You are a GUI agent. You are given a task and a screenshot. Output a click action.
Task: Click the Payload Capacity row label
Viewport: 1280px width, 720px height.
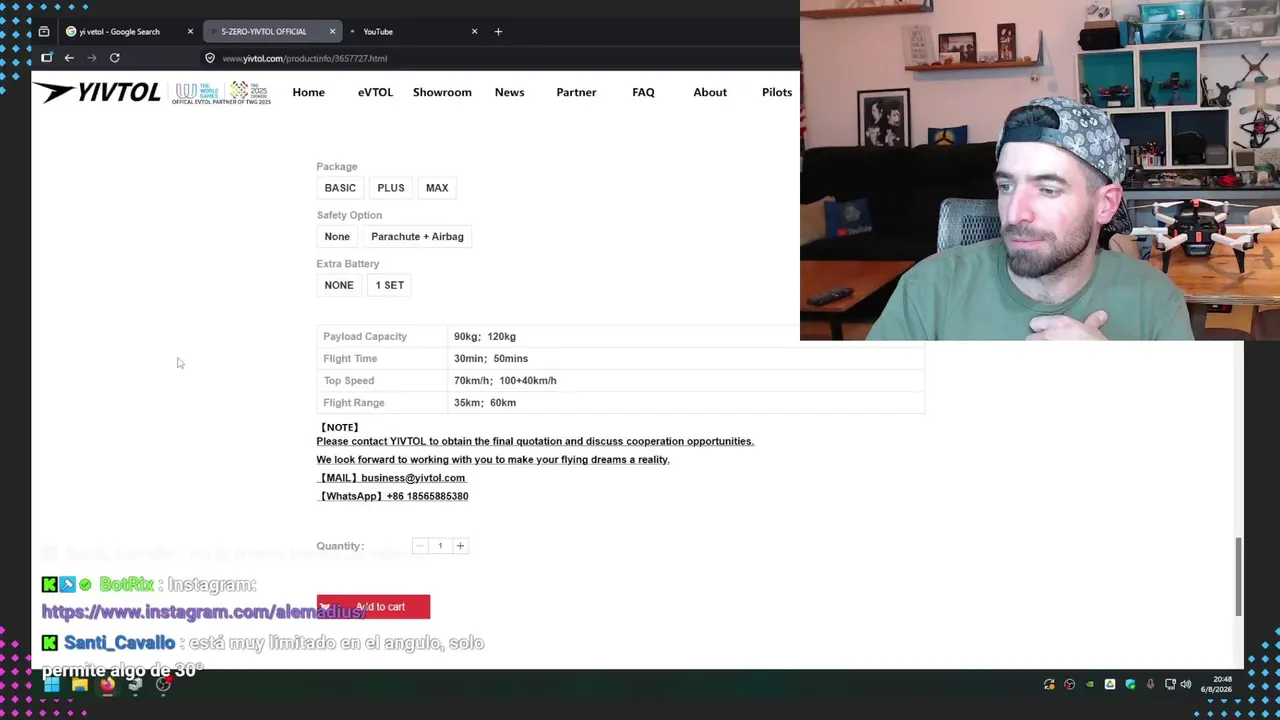[x=365, y=337]
